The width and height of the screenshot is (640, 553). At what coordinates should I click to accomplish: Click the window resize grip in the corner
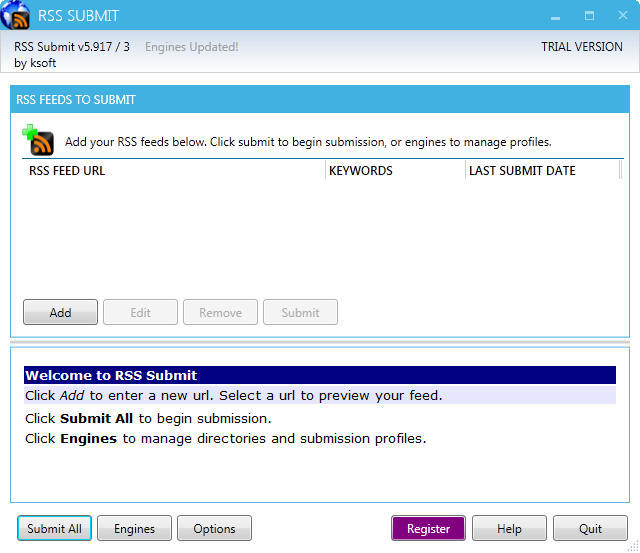(x=633, y=546)
